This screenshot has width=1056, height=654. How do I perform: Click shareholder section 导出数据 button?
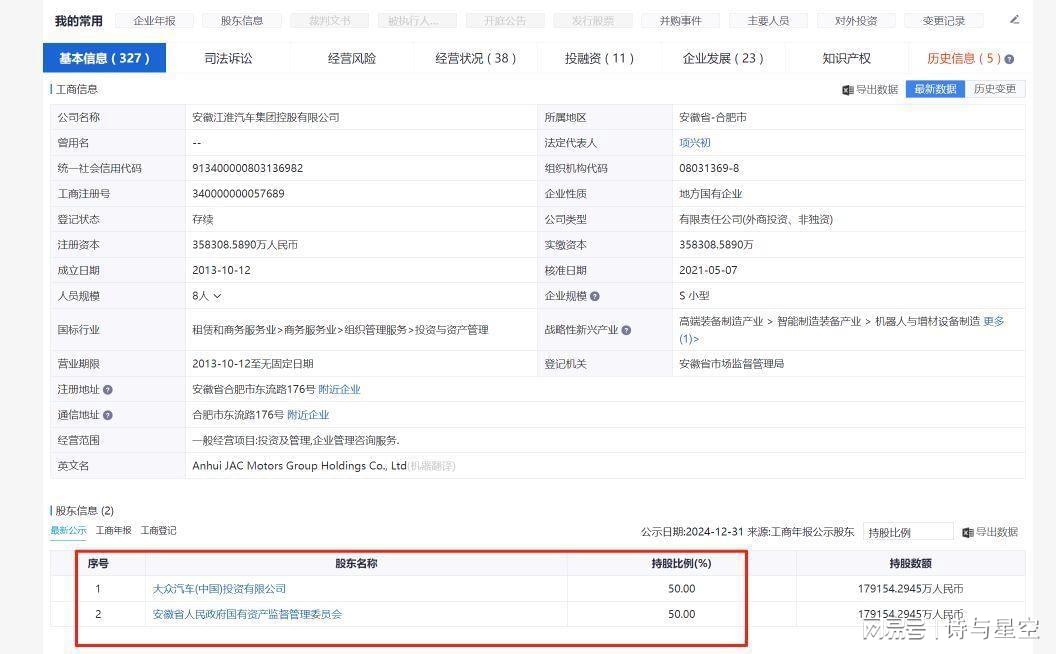pyautogui.click(x=990, y=532)
